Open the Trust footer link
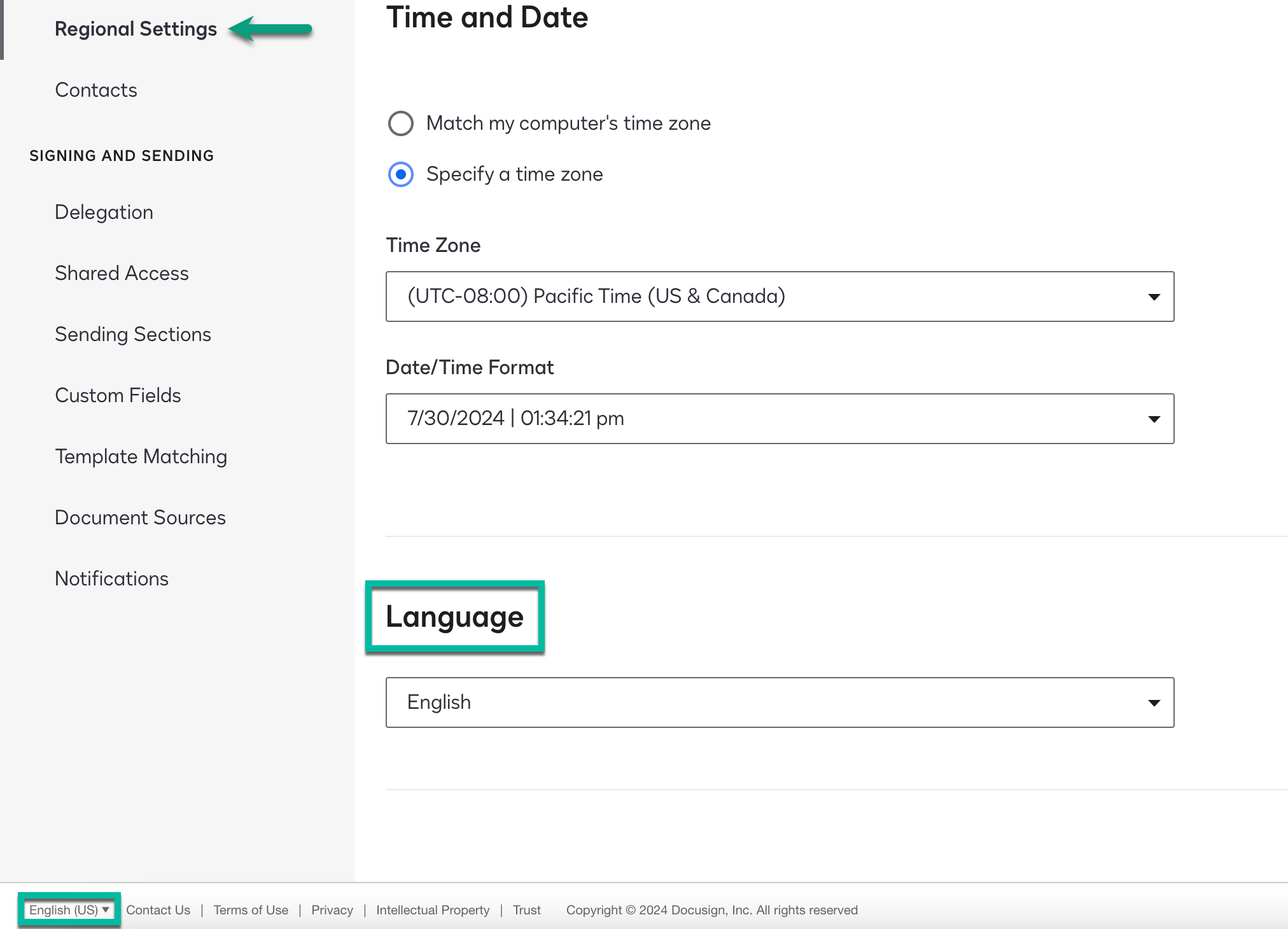 [x=527, y=910]
